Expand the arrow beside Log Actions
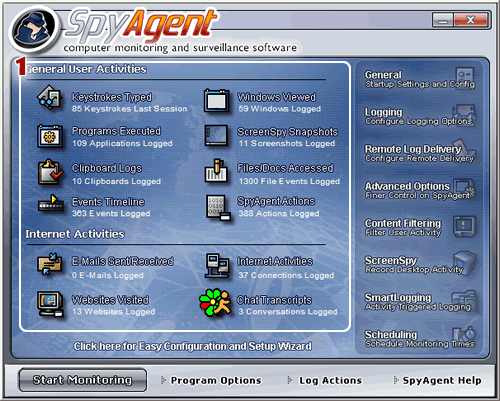 290,380
